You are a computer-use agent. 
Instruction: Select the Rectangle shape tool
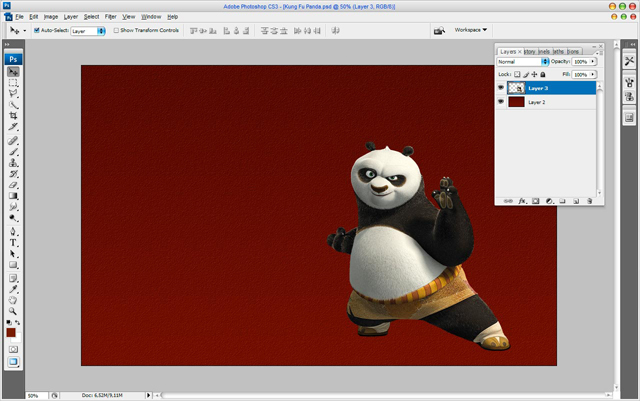tap(13, 265)
